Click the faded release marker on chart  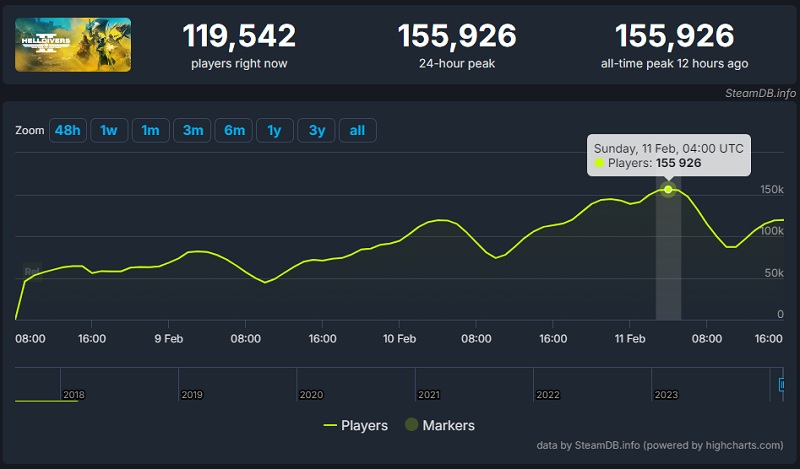31,271
